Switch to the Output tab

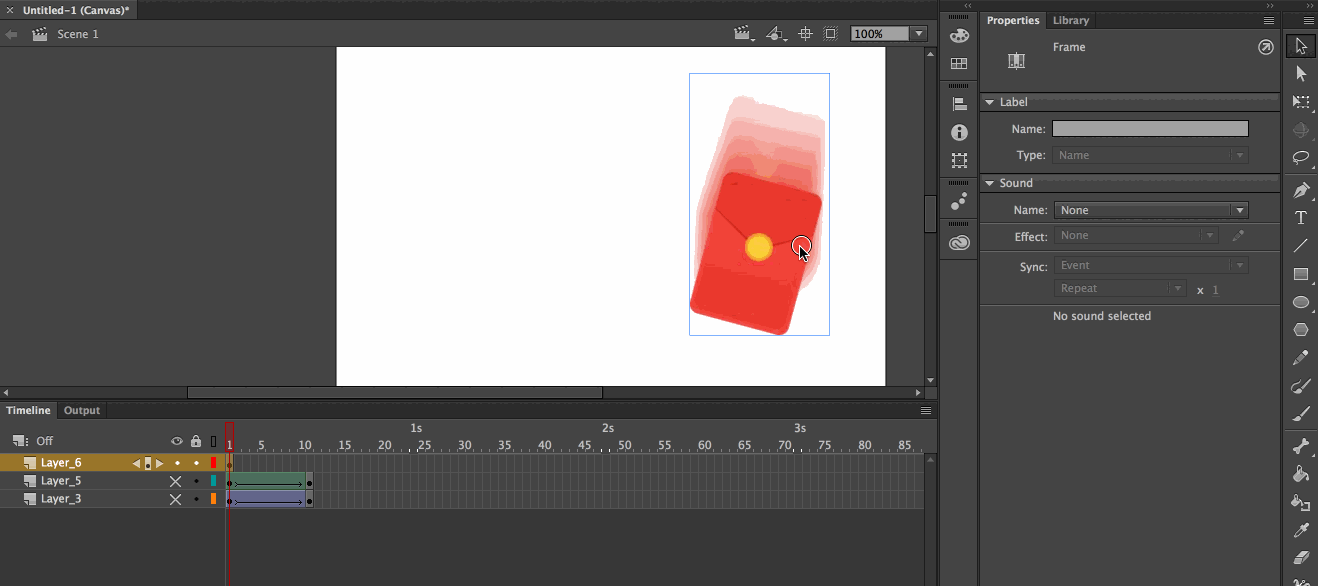pyautogui.click(x=82, y=410)
